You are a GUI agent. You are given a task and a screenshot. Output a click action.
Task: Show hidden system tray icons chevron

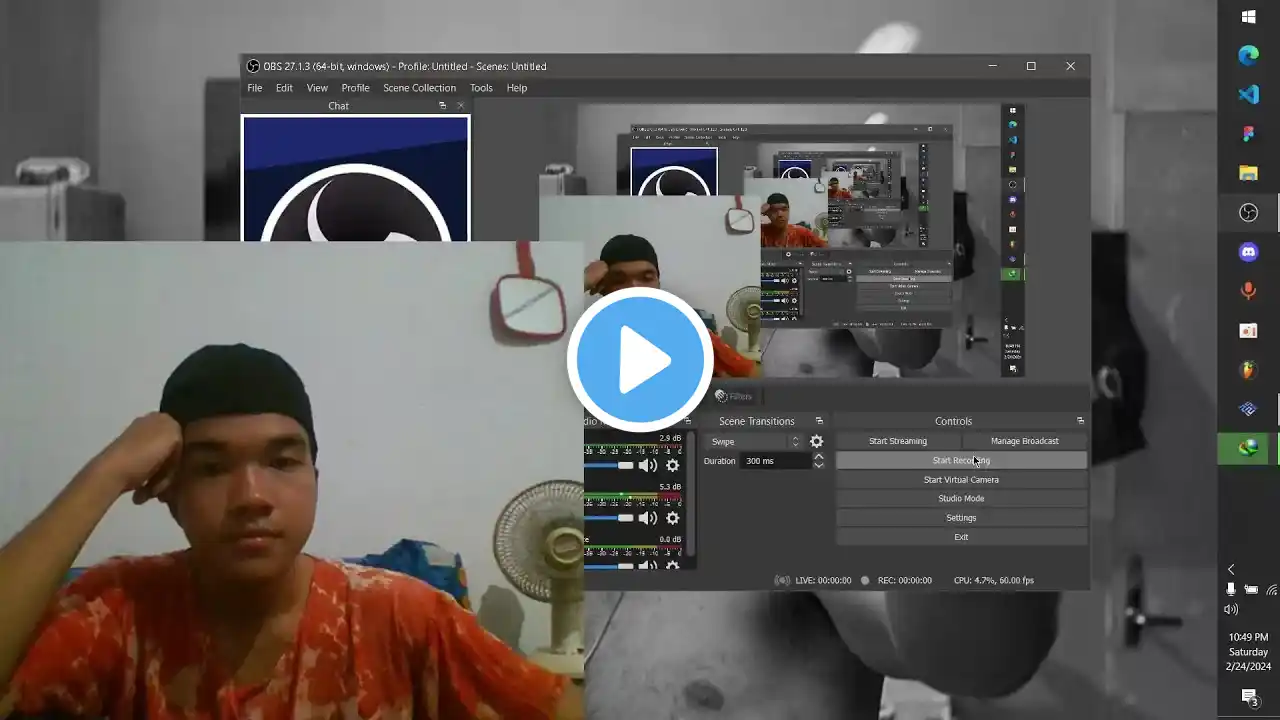click(x=1231, y=569)
